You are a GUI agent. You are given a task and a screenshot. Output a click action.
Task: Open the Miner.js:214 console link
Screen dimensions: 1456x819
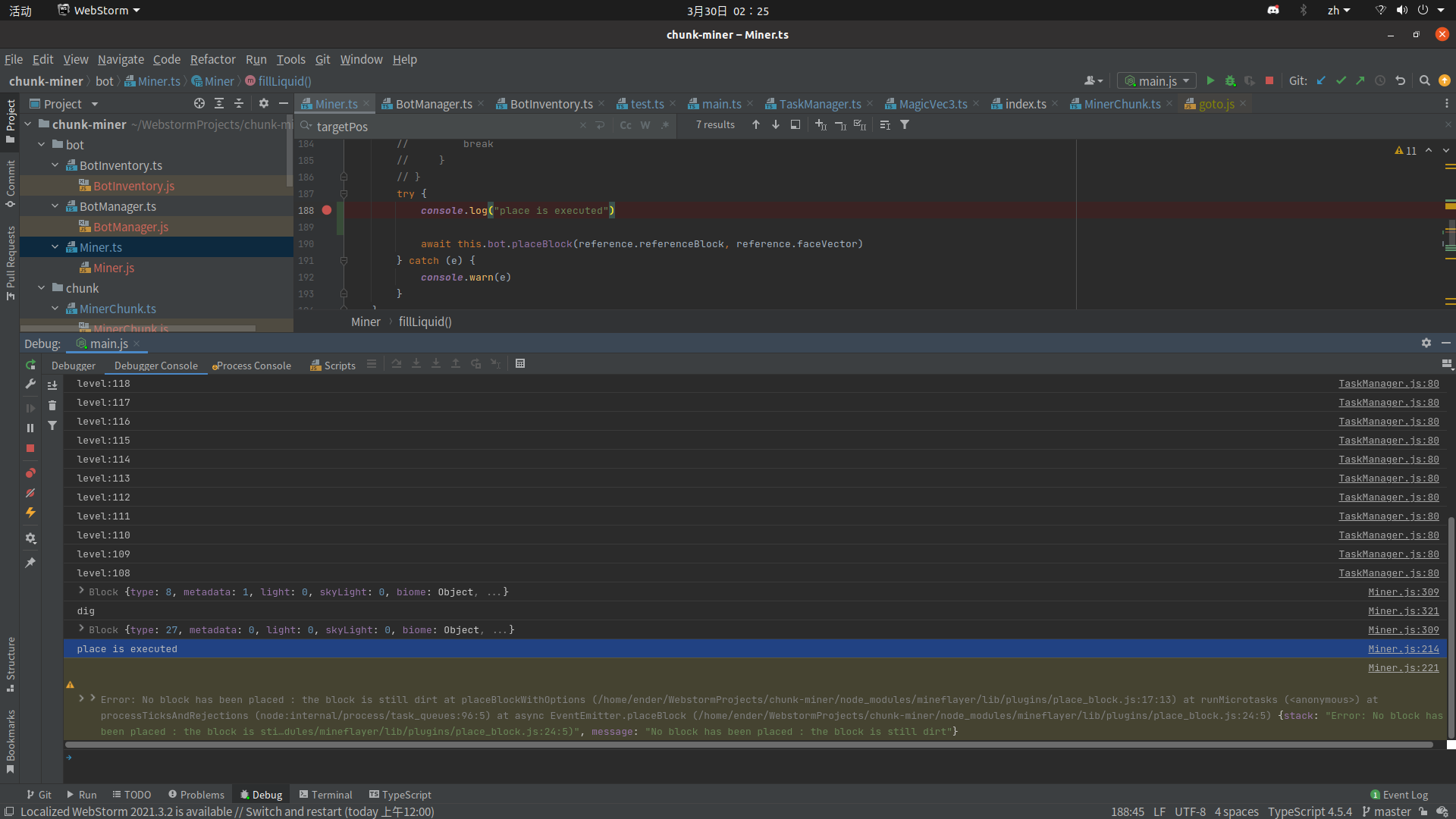coord(1404,648)
